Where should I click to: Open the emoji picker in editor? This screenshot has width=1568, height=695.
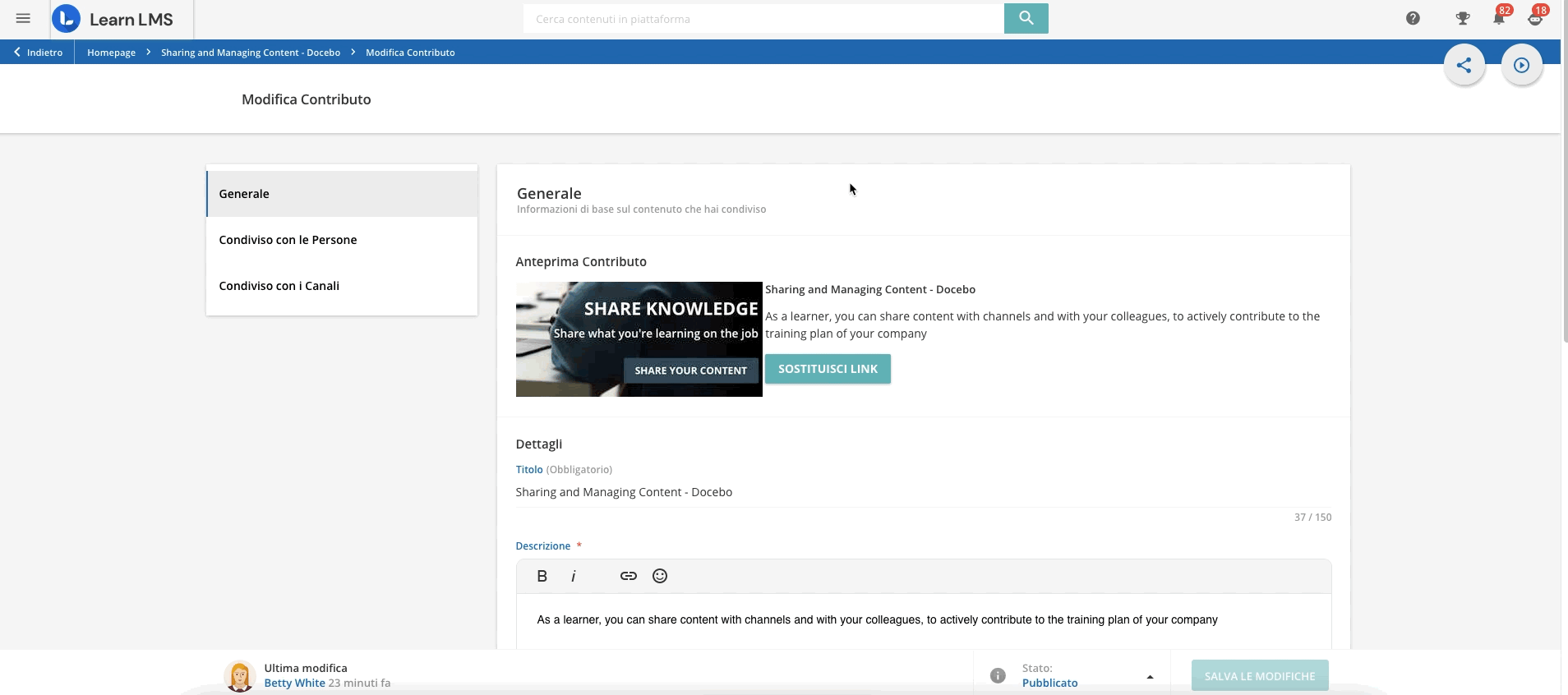tap(660, 576)
